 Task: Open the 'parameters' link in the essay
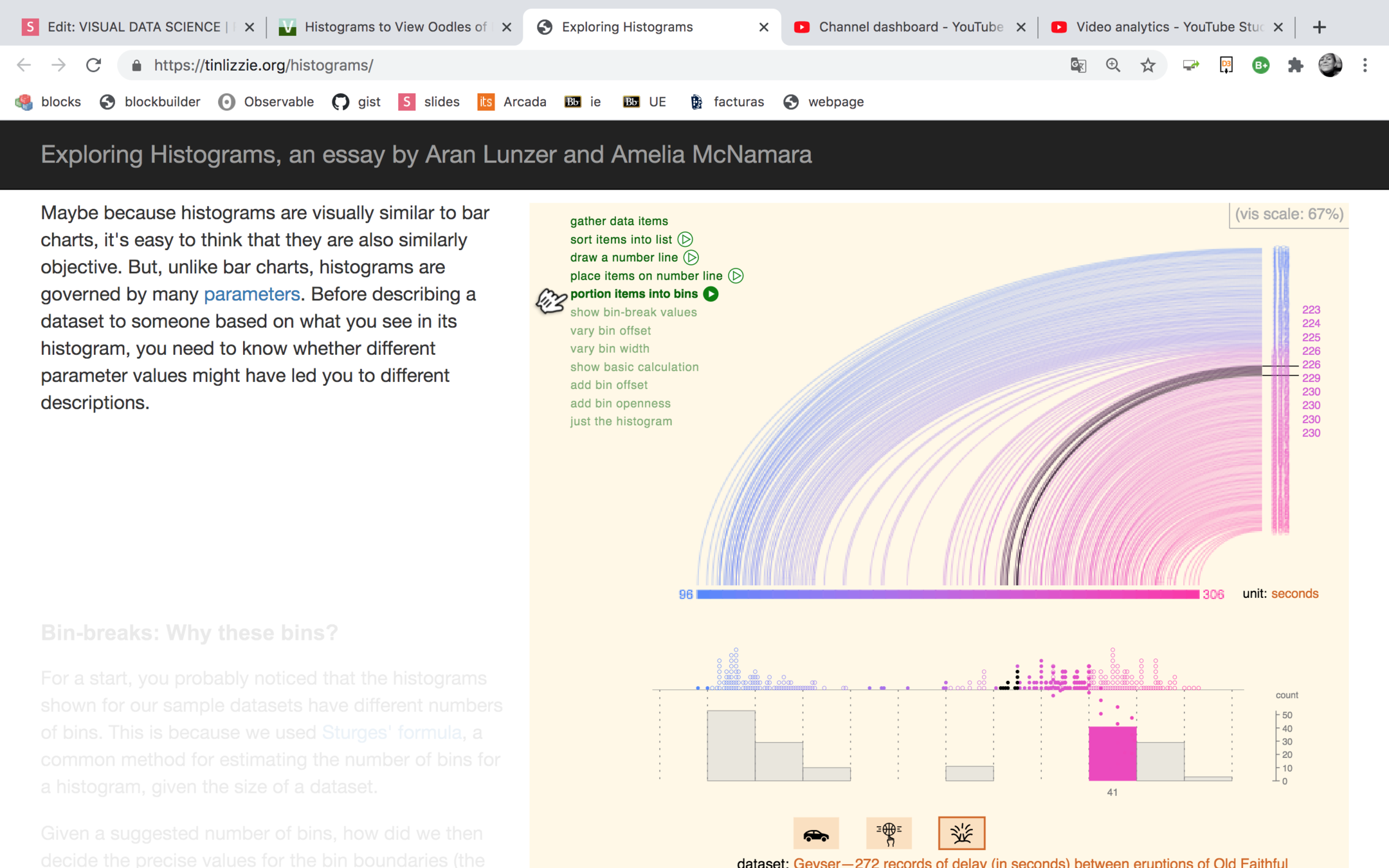(251, 294)
